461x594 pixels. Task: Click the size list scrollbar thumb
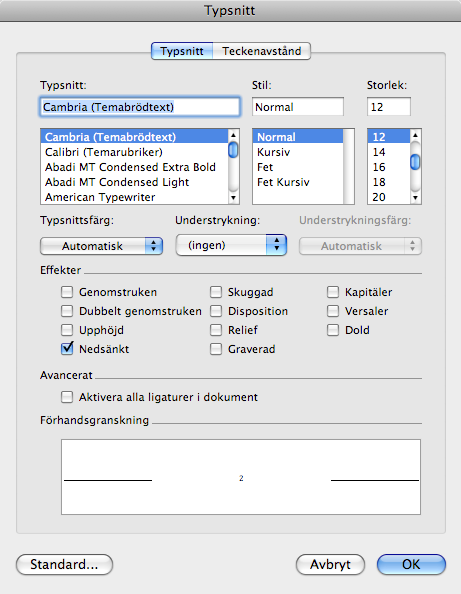point(416,162)
